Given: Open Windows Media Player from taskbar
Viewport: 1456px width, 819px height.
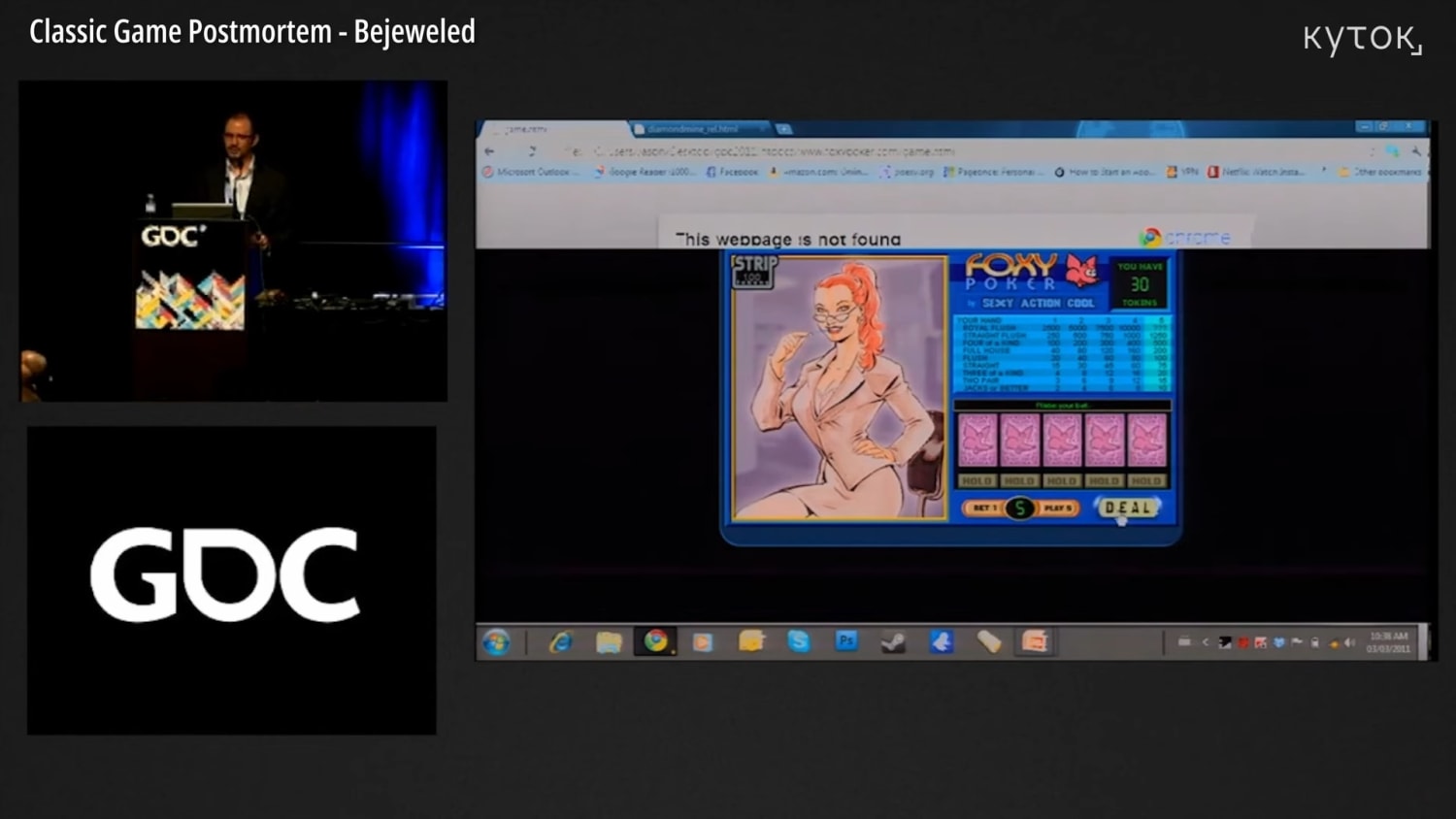Looking at the screenshot, I should tap(704, 642).
